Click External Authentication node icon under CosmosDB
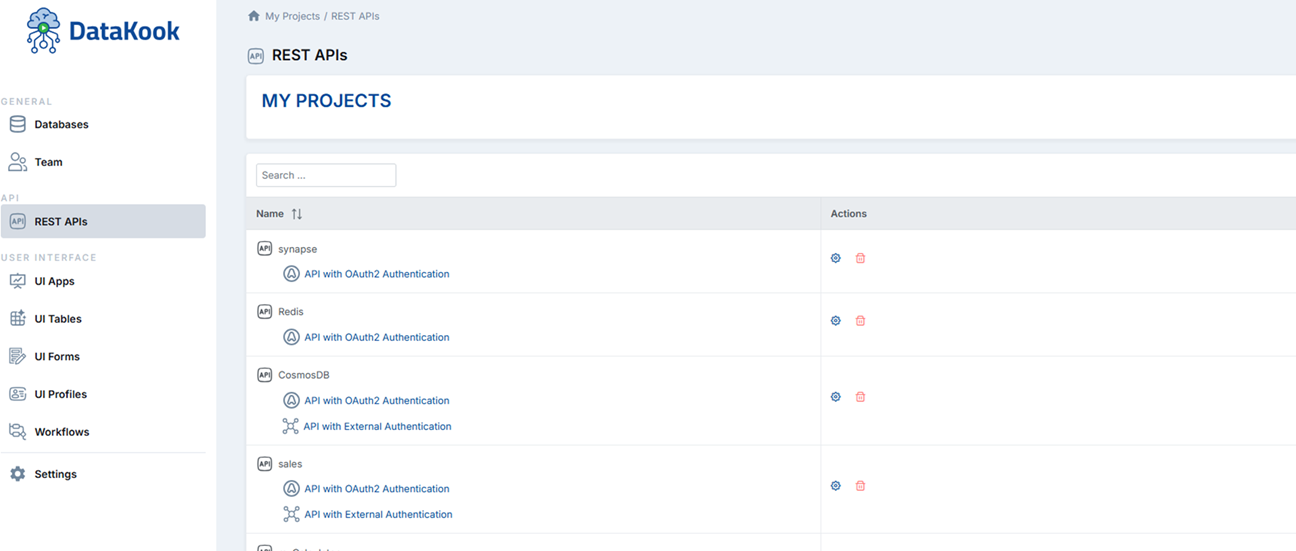This screenshot has height=551, width=1296. 291,426
